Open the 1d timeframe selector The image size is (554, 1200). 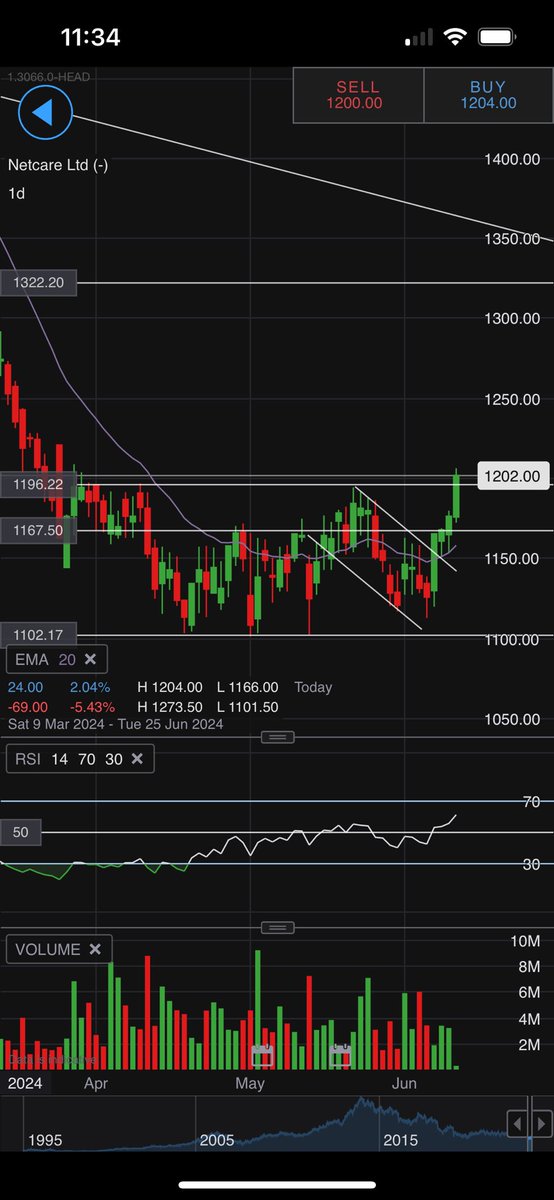click(17, 193)
